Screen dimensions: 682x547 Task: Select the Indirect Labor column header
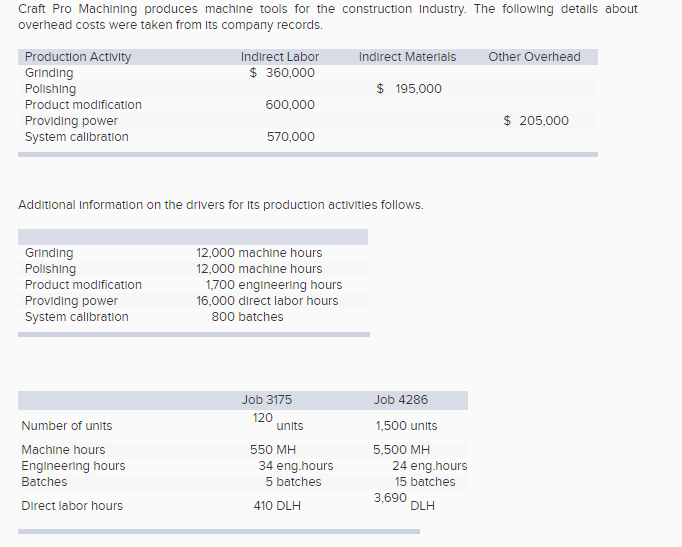pyautogui.click(x=280, y=57)
